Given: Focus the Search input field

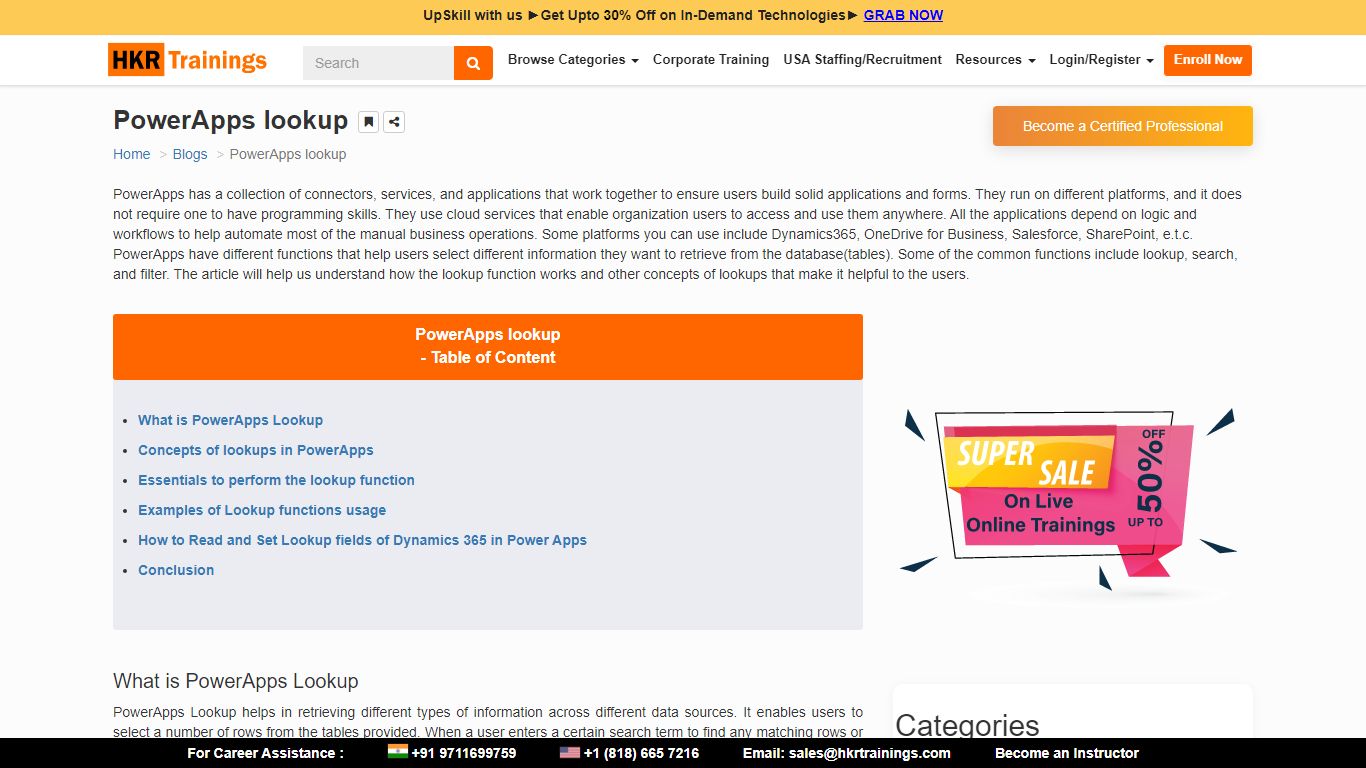Looking at the screenshot, I should [378, 63].
